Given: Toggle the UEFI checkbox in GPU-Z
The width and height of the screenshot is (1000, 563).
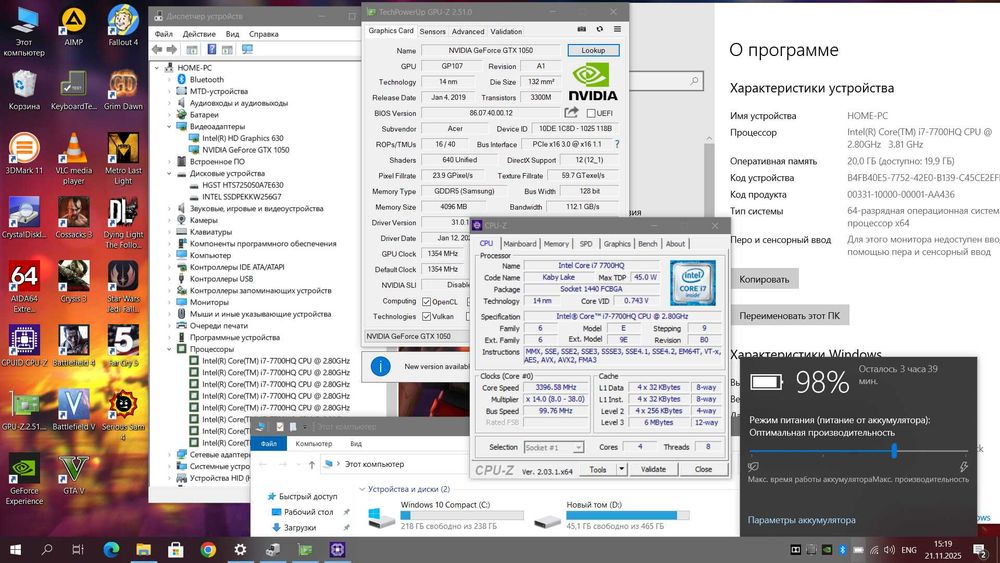Looking at the screenshot, I should click(x=591, y=113).
